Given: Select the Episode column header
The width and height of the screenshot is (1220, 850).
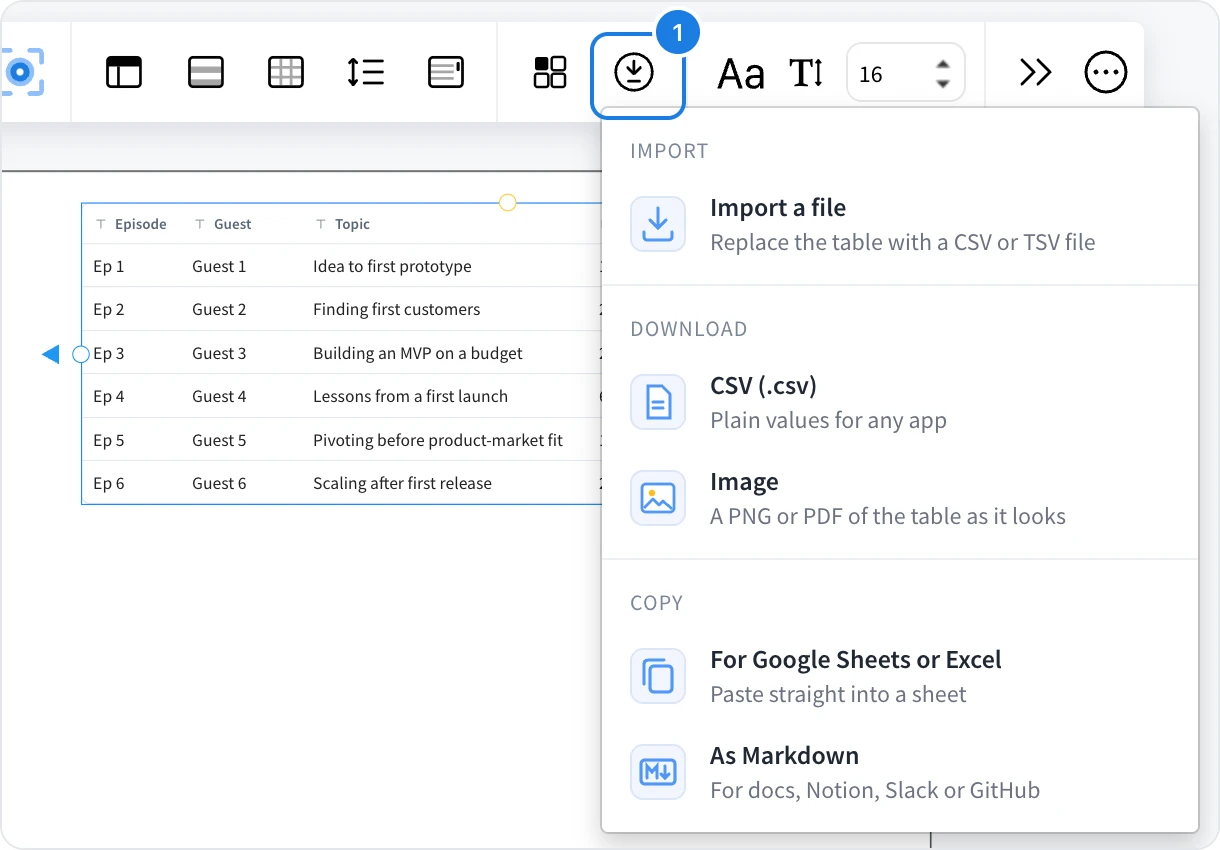Looking at the screenshot, I should point(131,224).
